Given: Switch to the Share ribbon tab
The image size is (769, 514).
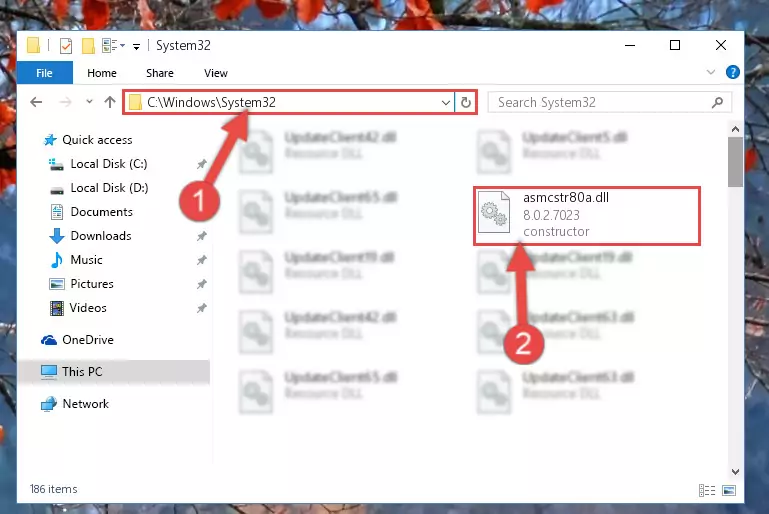Looking at the screenshot, I should 160,73.
